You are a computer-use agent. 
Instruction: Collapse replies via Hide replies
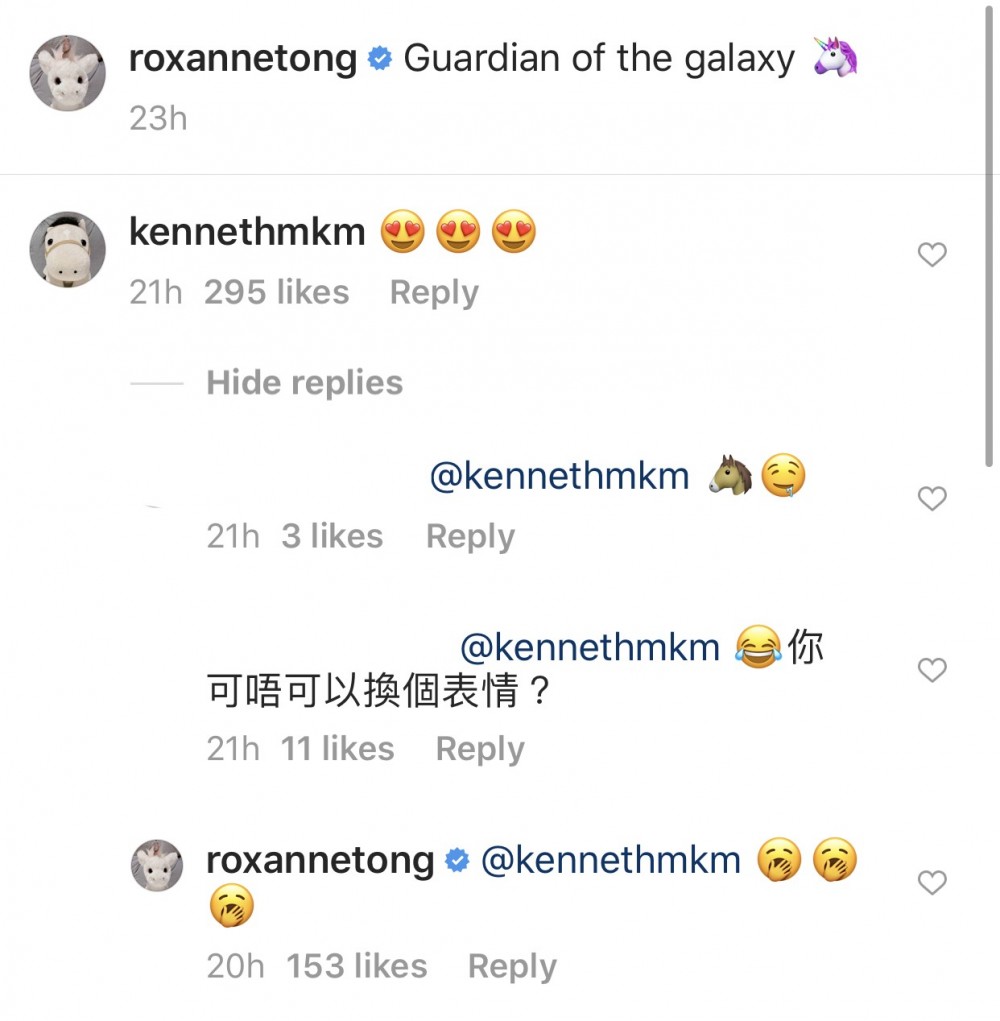[303, 382]
